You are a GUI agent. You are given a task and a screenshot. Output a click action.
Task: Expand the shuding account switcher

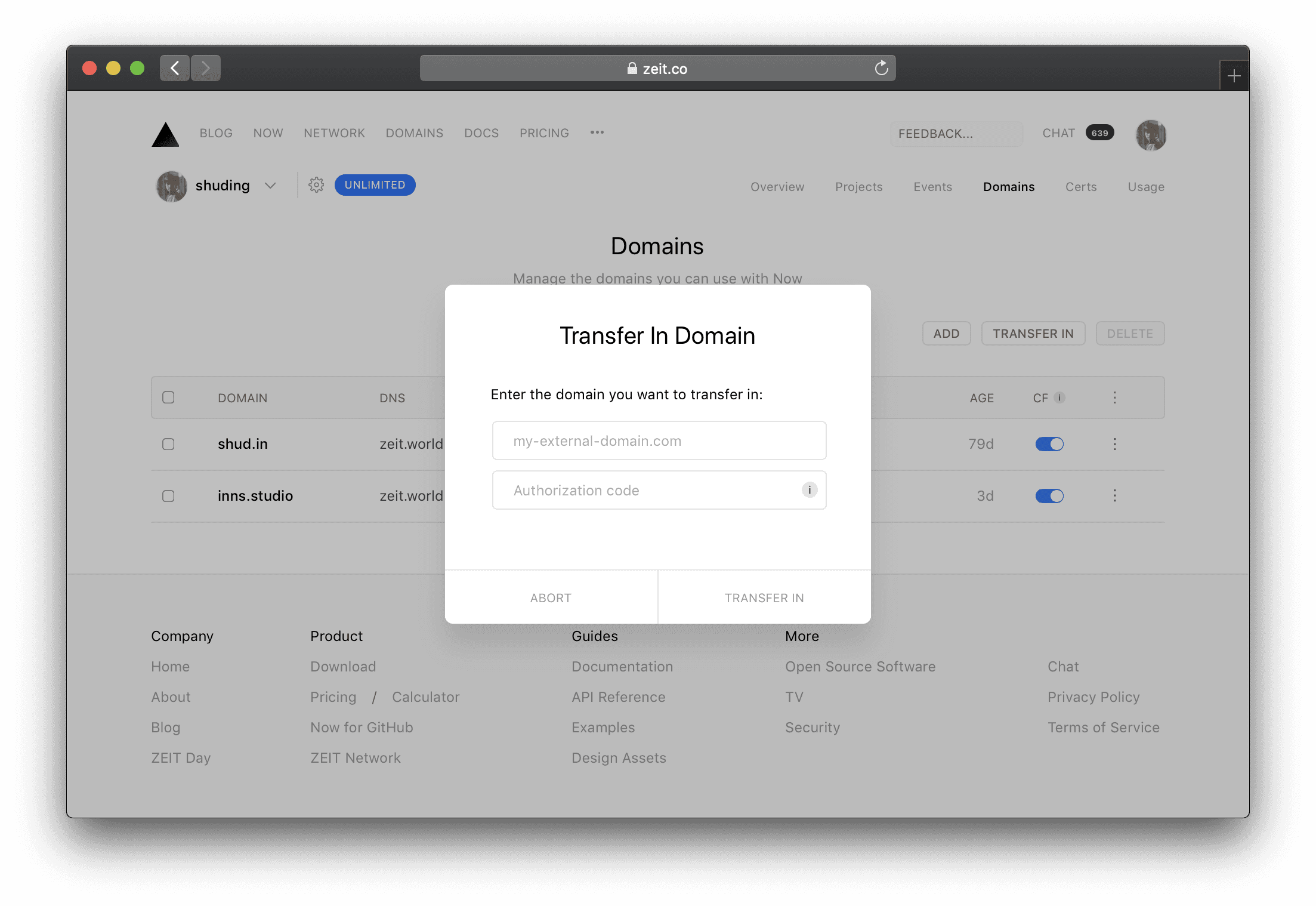[270, 186]
